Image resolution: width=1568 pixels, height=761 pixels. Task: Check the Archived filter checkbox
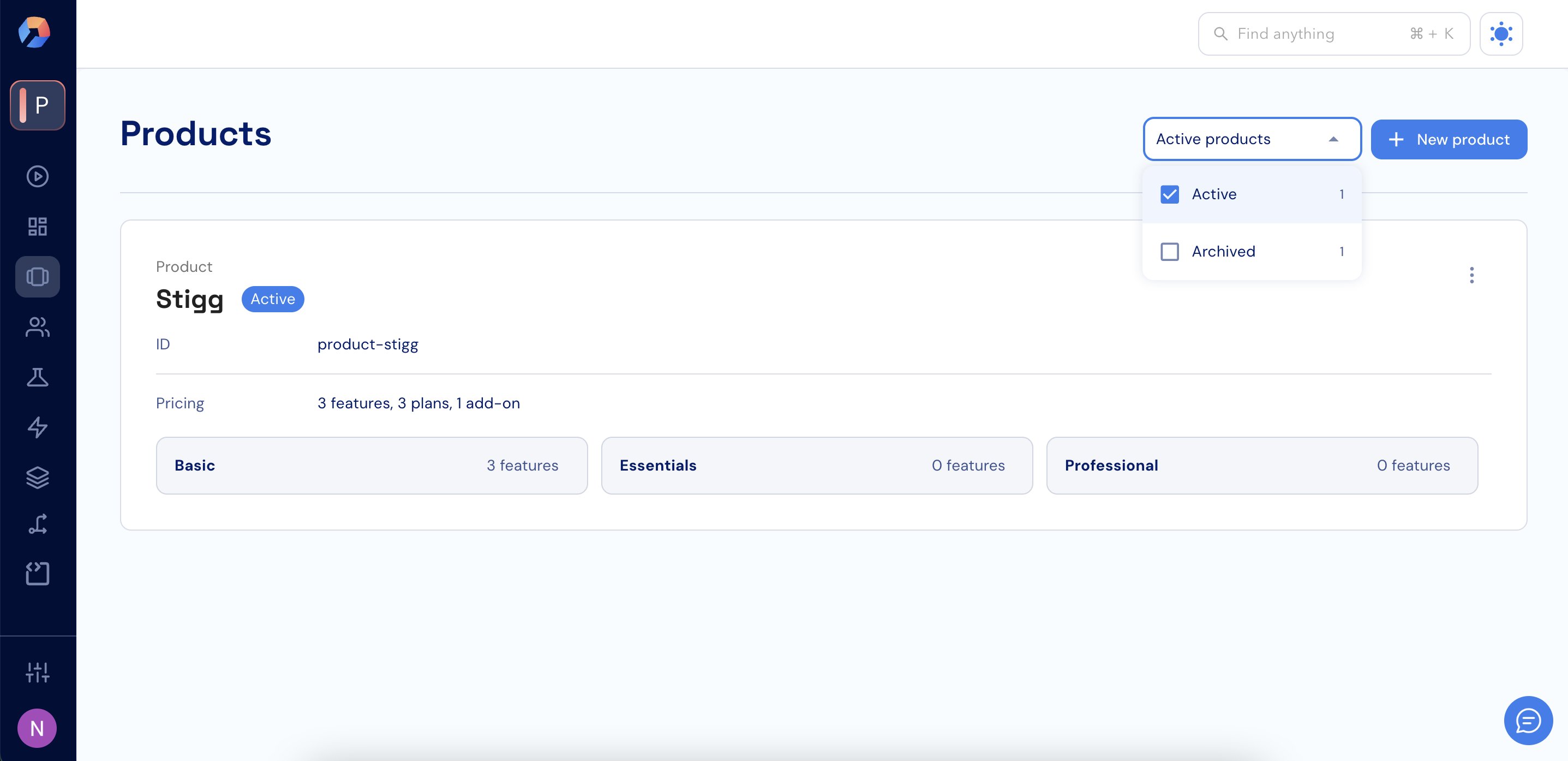pos(1169,252)
